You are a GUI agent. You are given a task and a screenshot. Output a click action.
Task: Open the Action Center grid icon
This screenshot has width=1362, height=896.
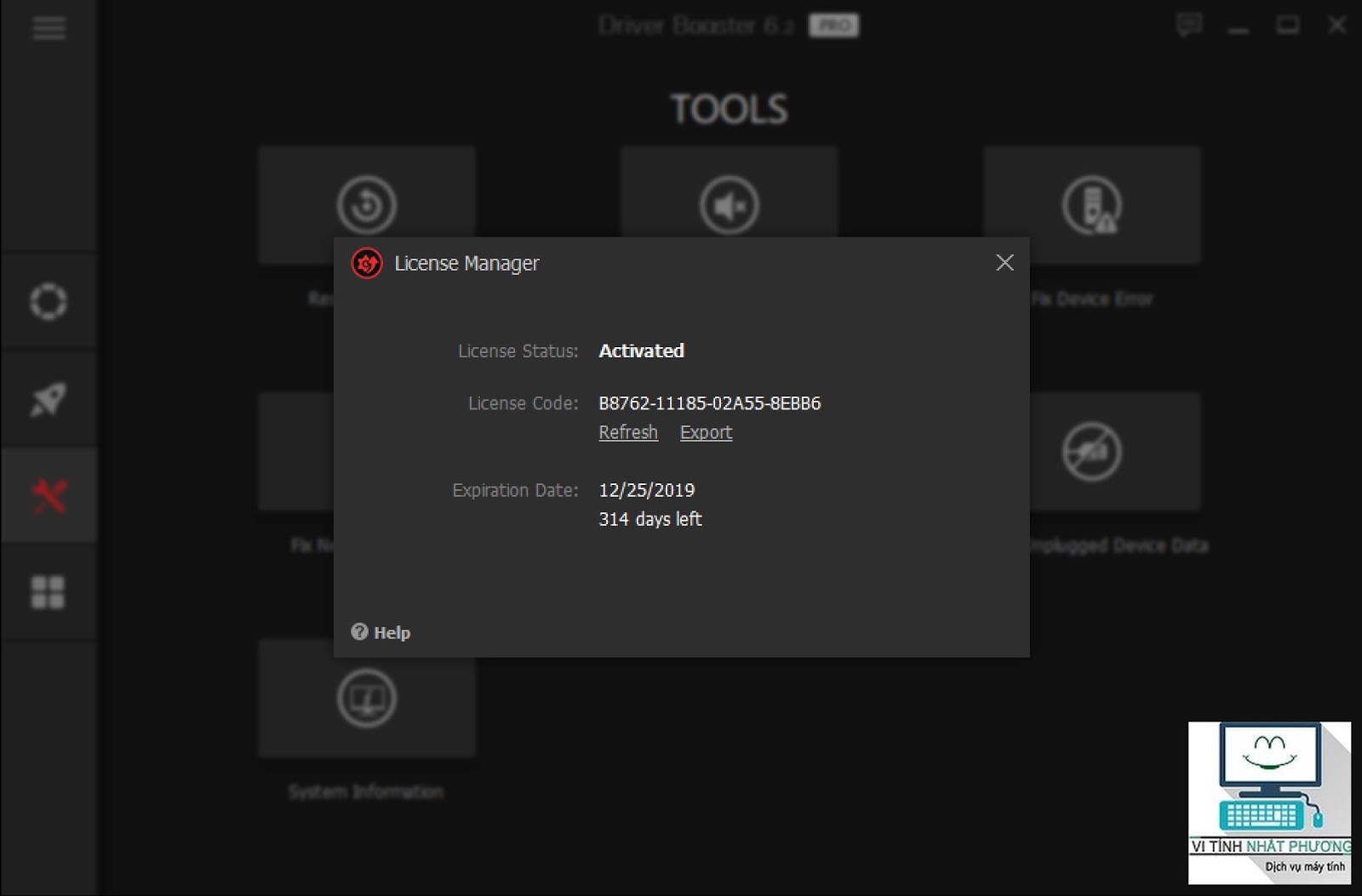pos(49,592)
